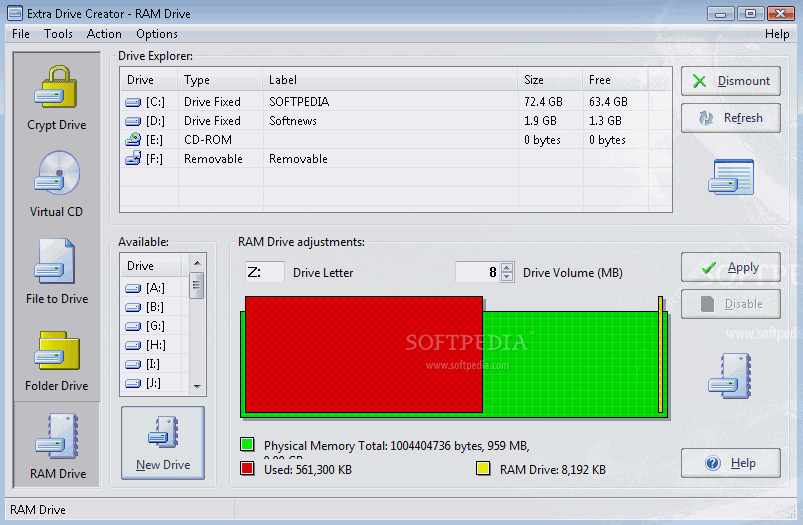Sort by the Type column header
Viewport: 803px width, 525px height.
click(x=220, y=80)
